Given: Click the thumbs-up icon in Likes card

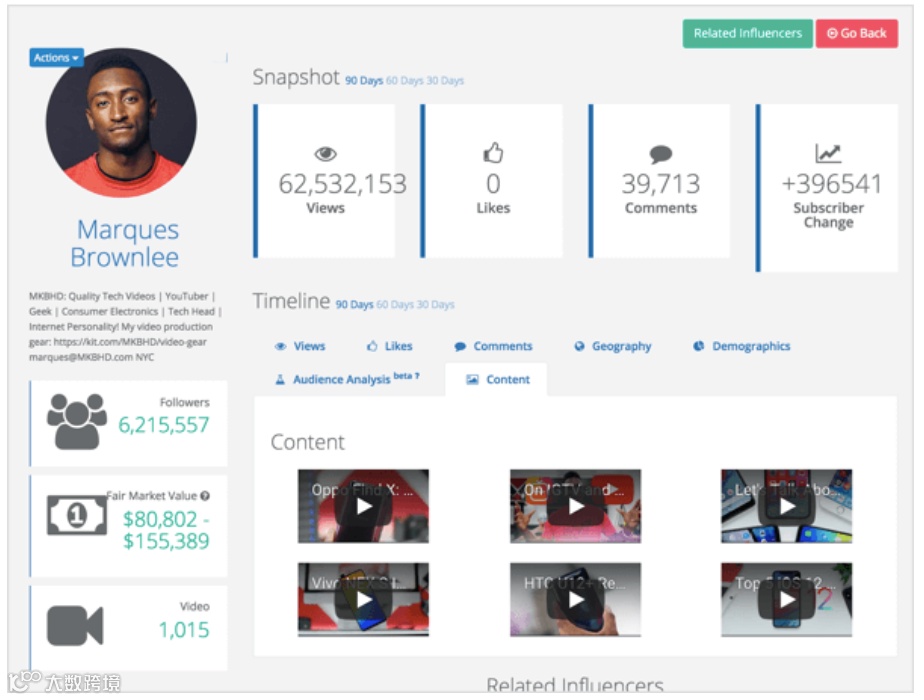Looking at the screenshot, I should [493, 153].
